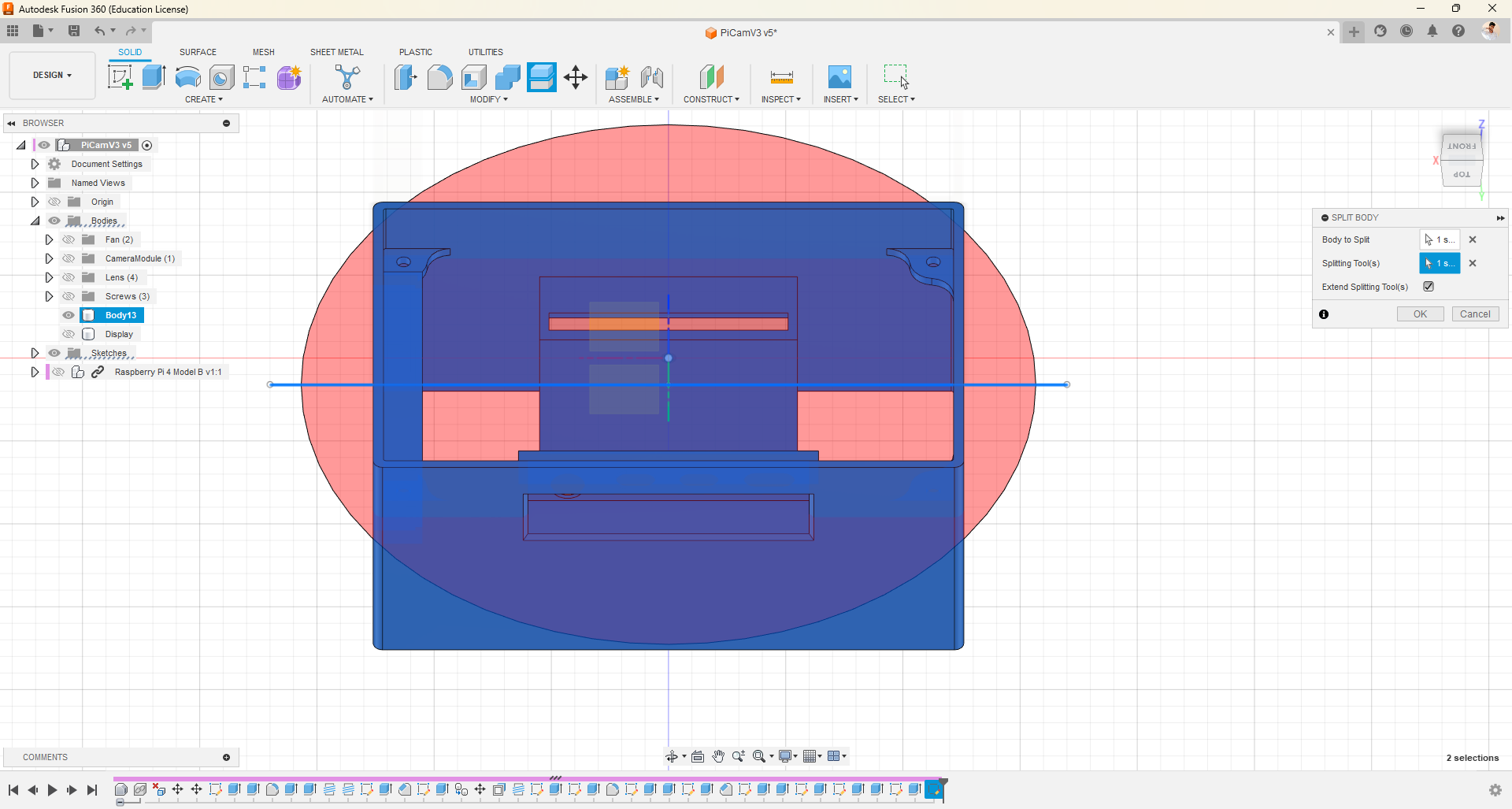This screenshot has width=1512, height=809.
Task: Confirm Split Body with OK
Action: 1420,314
